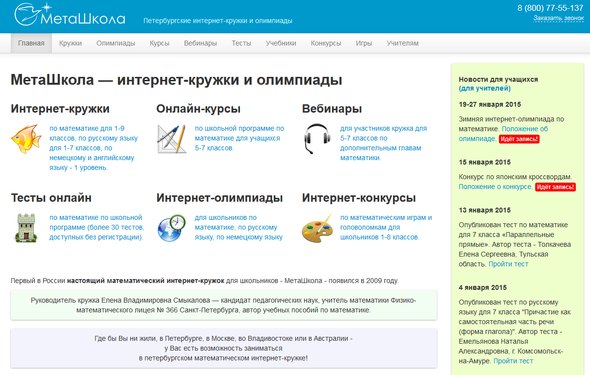
Task: Click the globe with clock icon
Action: pyautogui.click(x=172, y=228)
